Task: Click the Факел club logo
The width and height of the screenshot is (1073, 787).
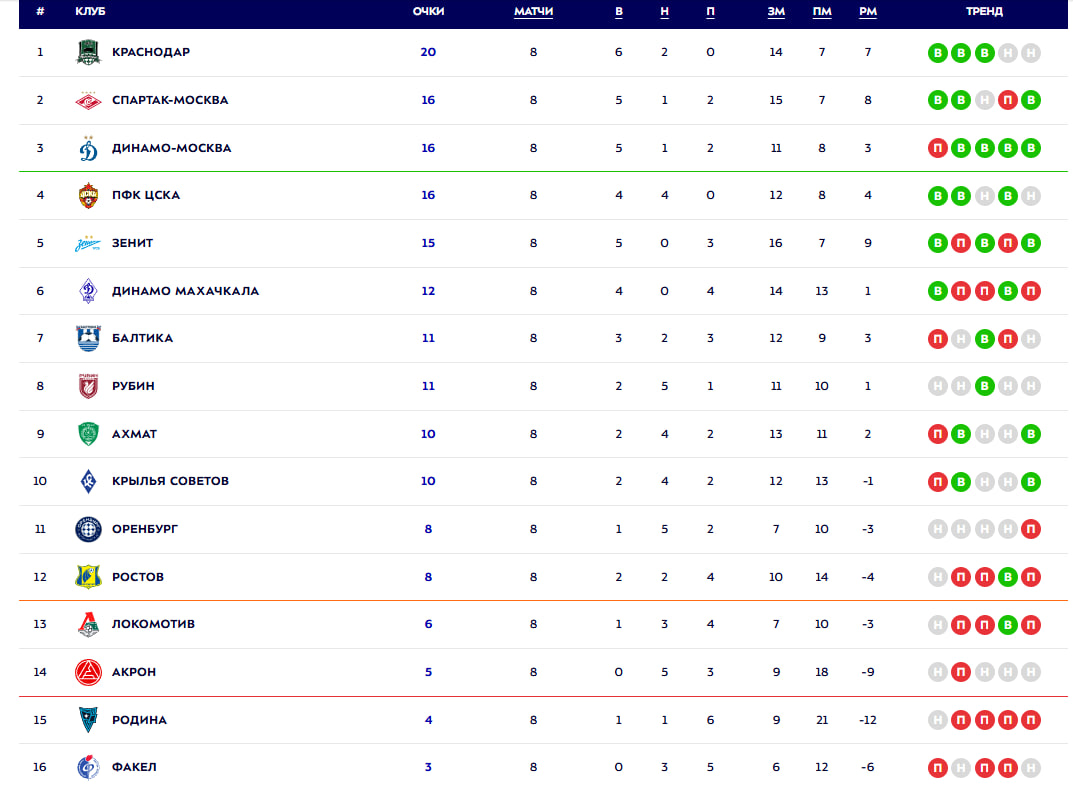Action: (88, 767)
